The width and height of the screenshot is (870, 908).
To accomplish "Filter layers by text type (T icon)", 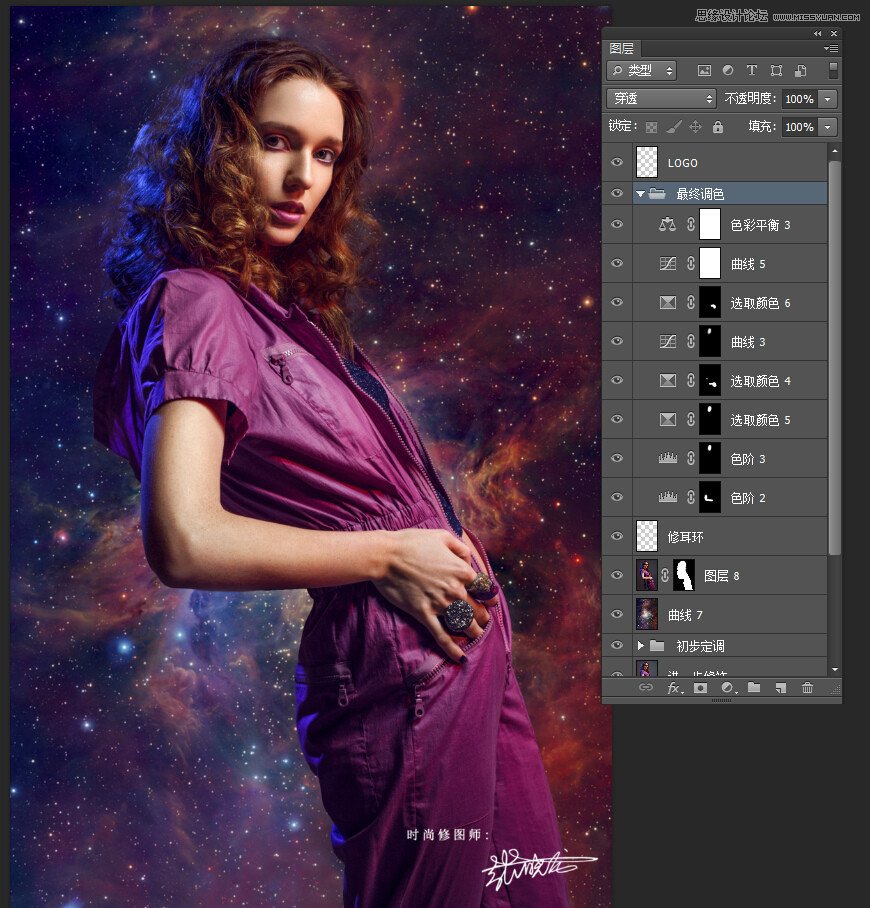I will click(751, 71).
